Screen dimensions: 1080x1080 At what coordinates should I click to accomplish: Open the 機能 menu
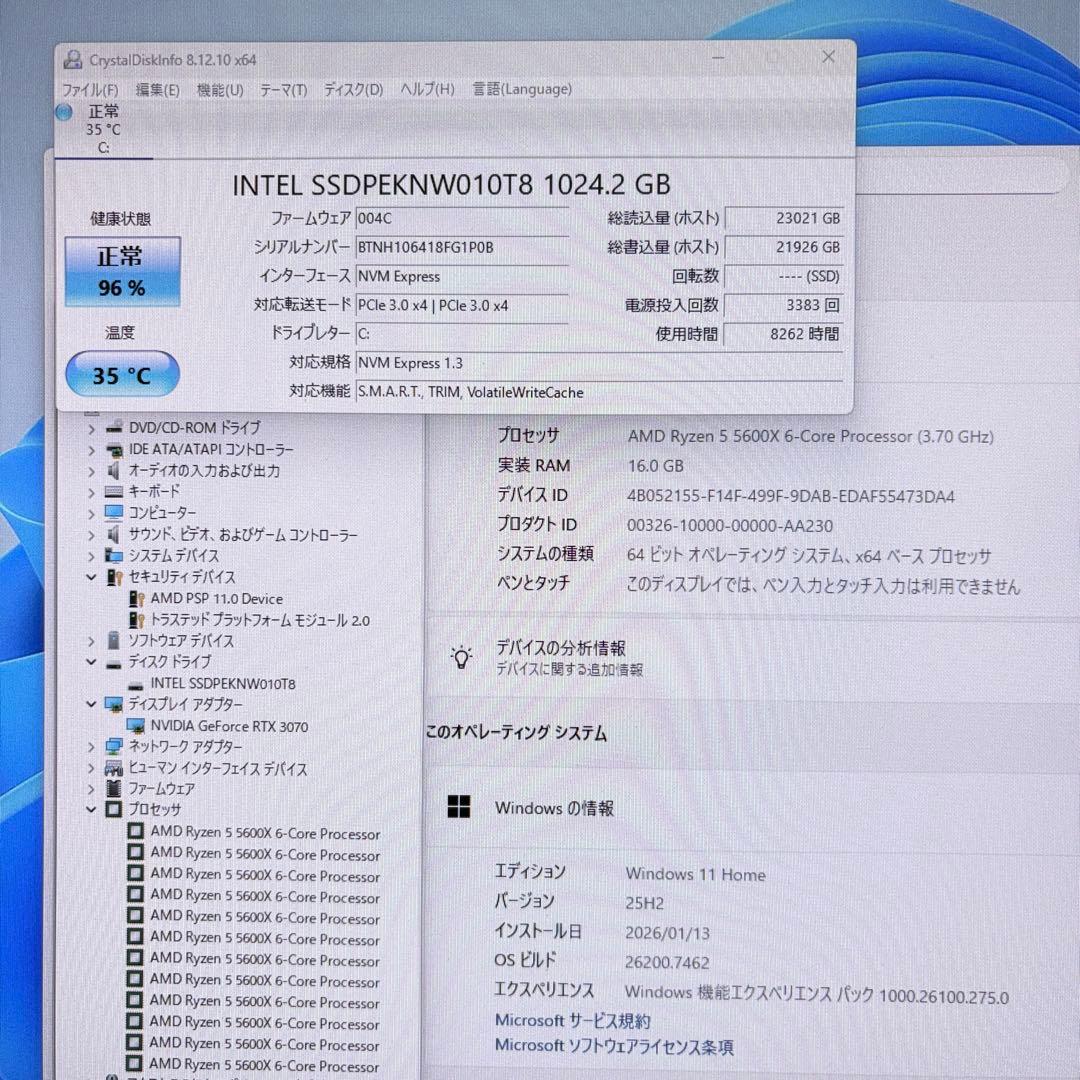point(219,89)
